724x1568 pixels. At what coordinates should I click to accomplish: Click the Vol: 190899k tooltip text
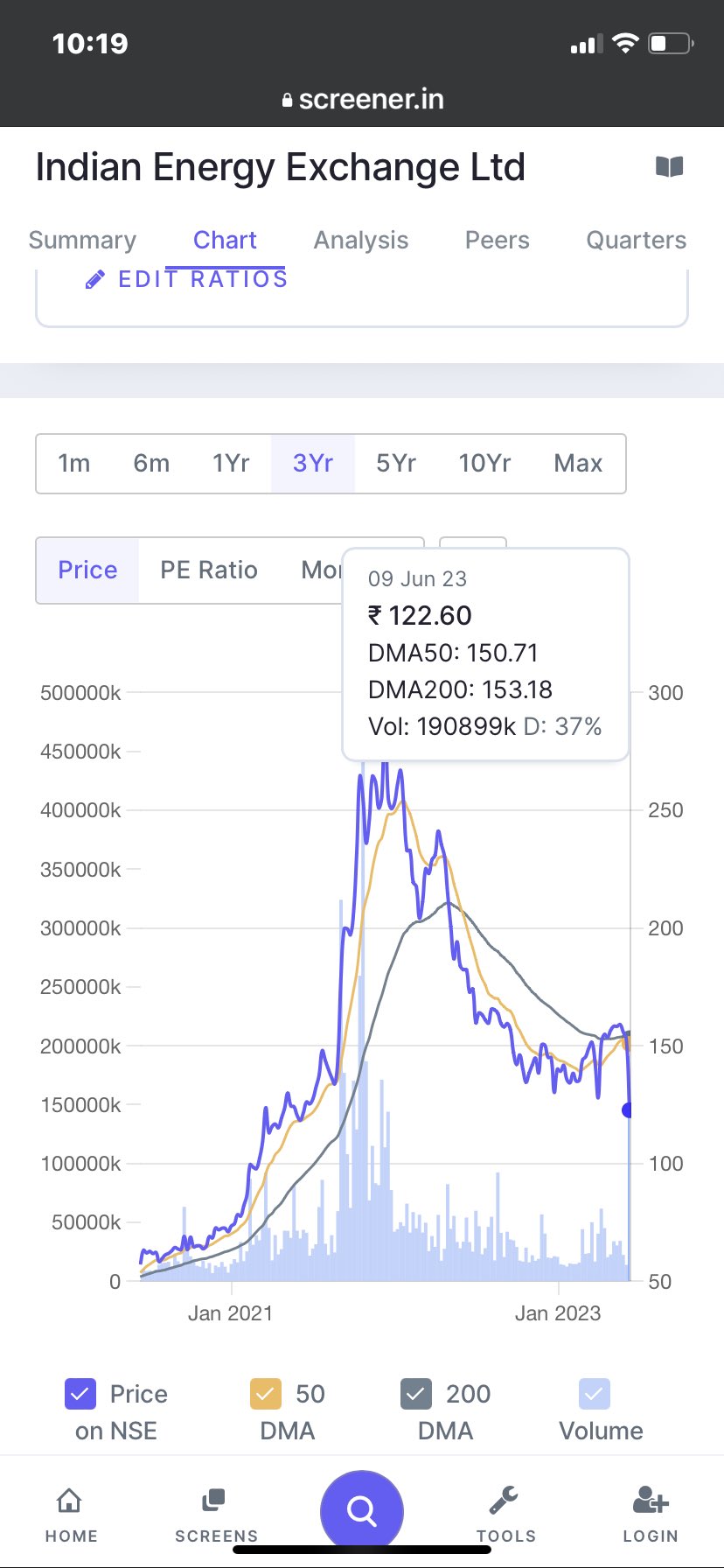click(442, 726)
